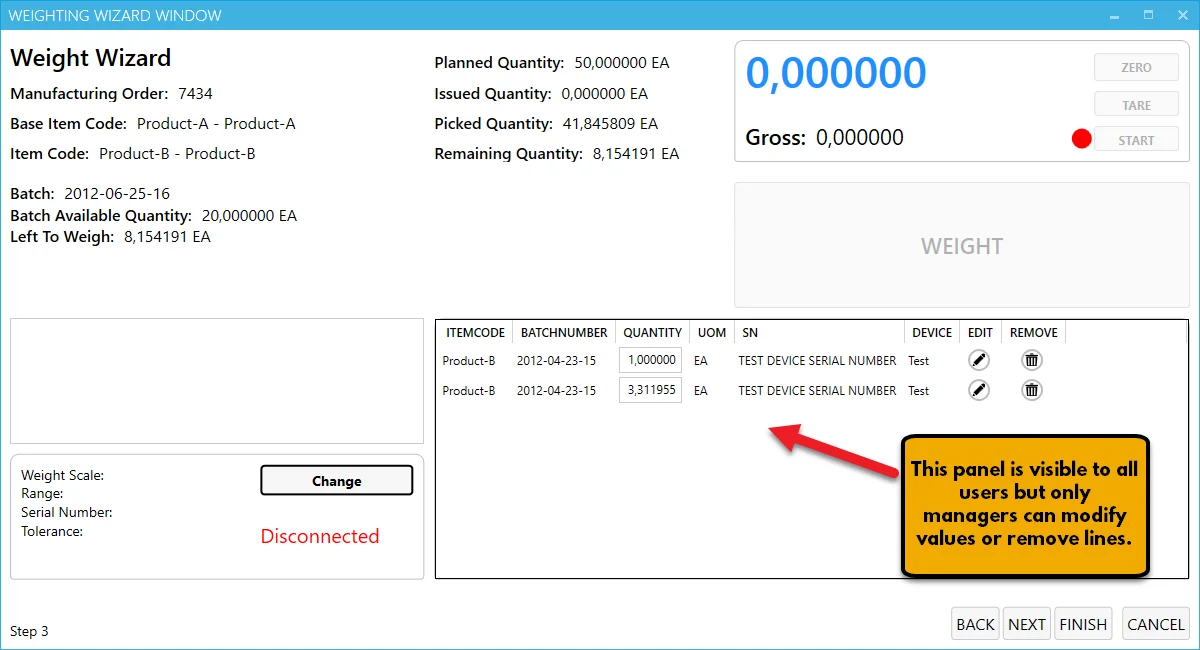The width and height of the screenshot is (1200, 650).
Task: Click the EDIT column header
Action: coord(981,332)
